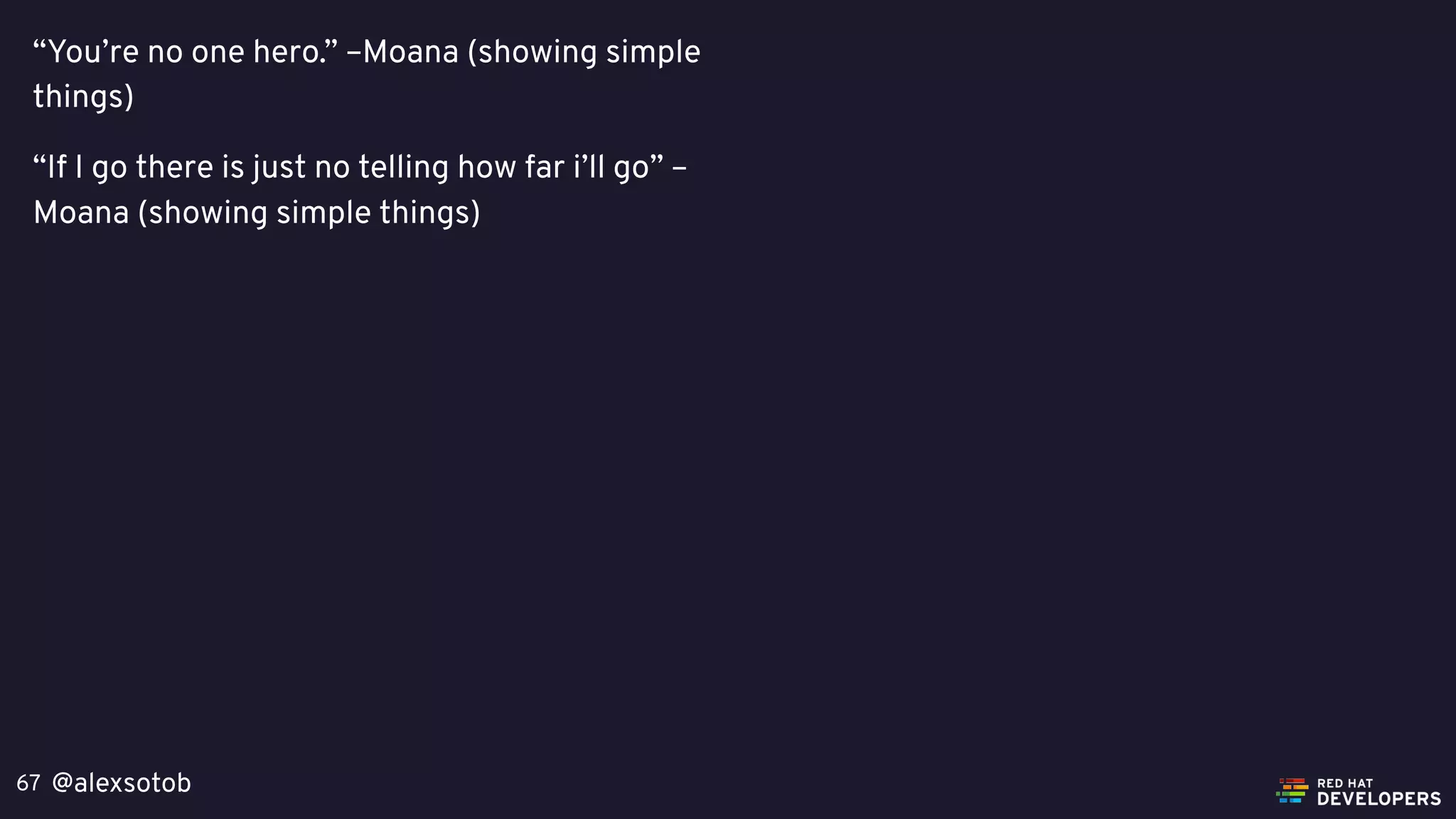Screen dimensions: 1456x819
Task: Click the phrase "how far i'll go"
Action: click(x=554, y=168)
